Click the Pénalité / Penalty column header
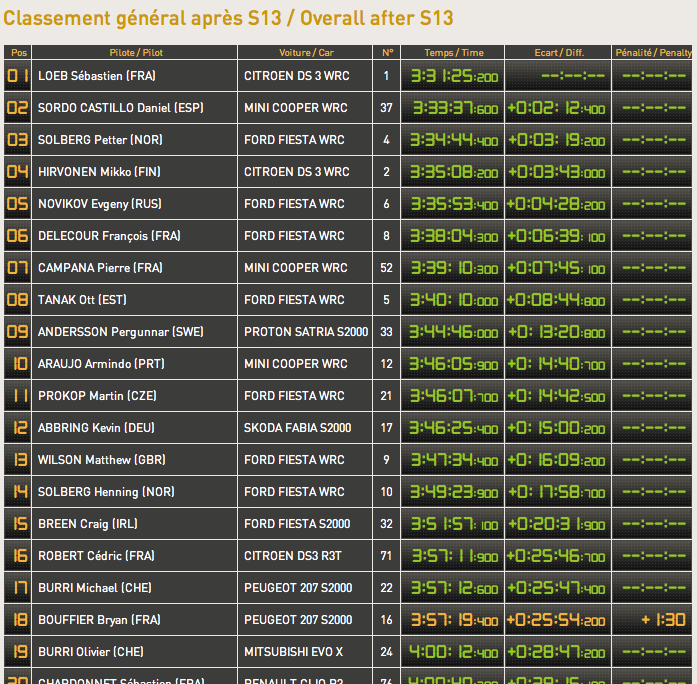 point(653,52)
